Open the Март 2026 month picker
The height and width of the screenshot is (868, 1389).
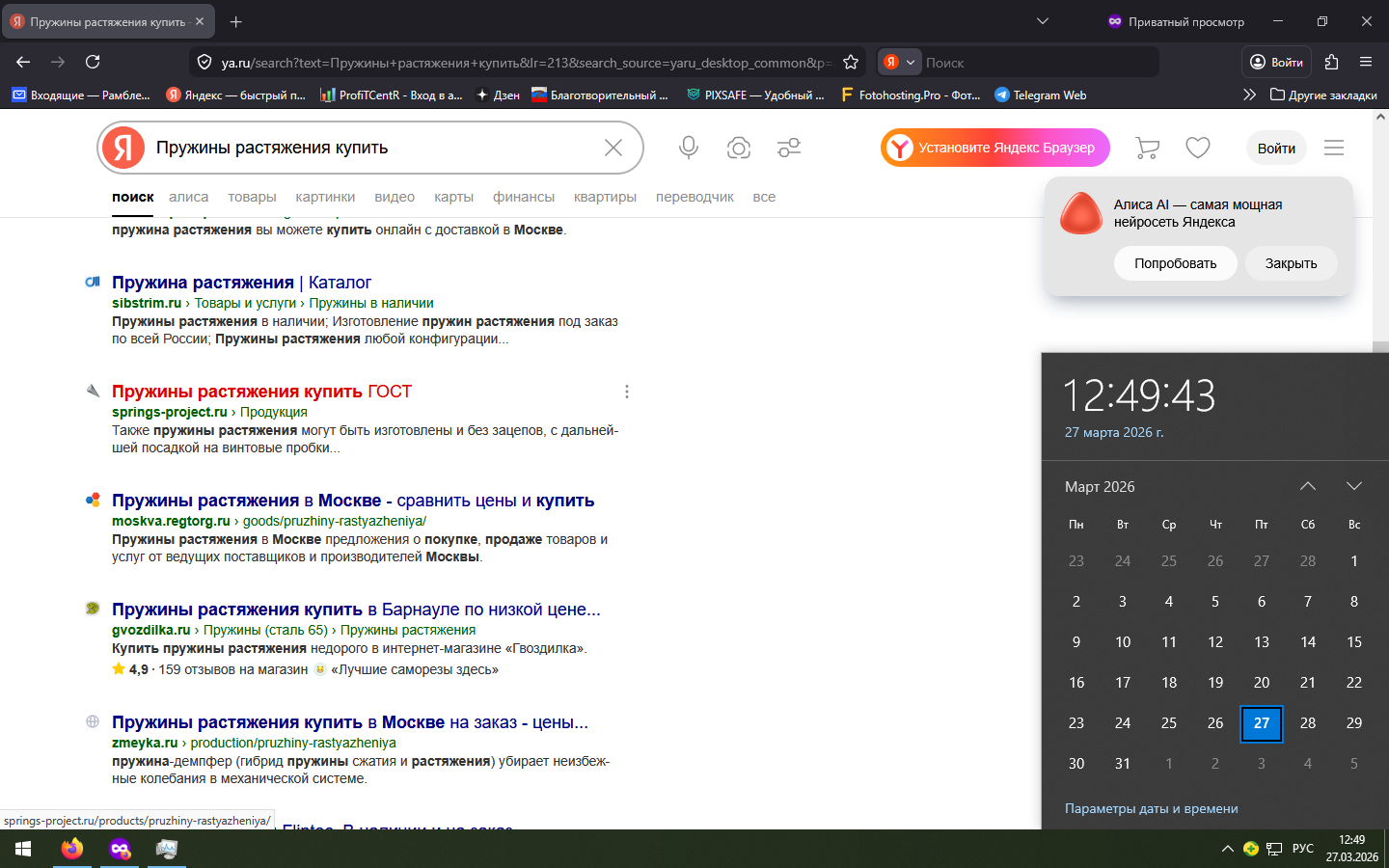(x=1100, y=487)
